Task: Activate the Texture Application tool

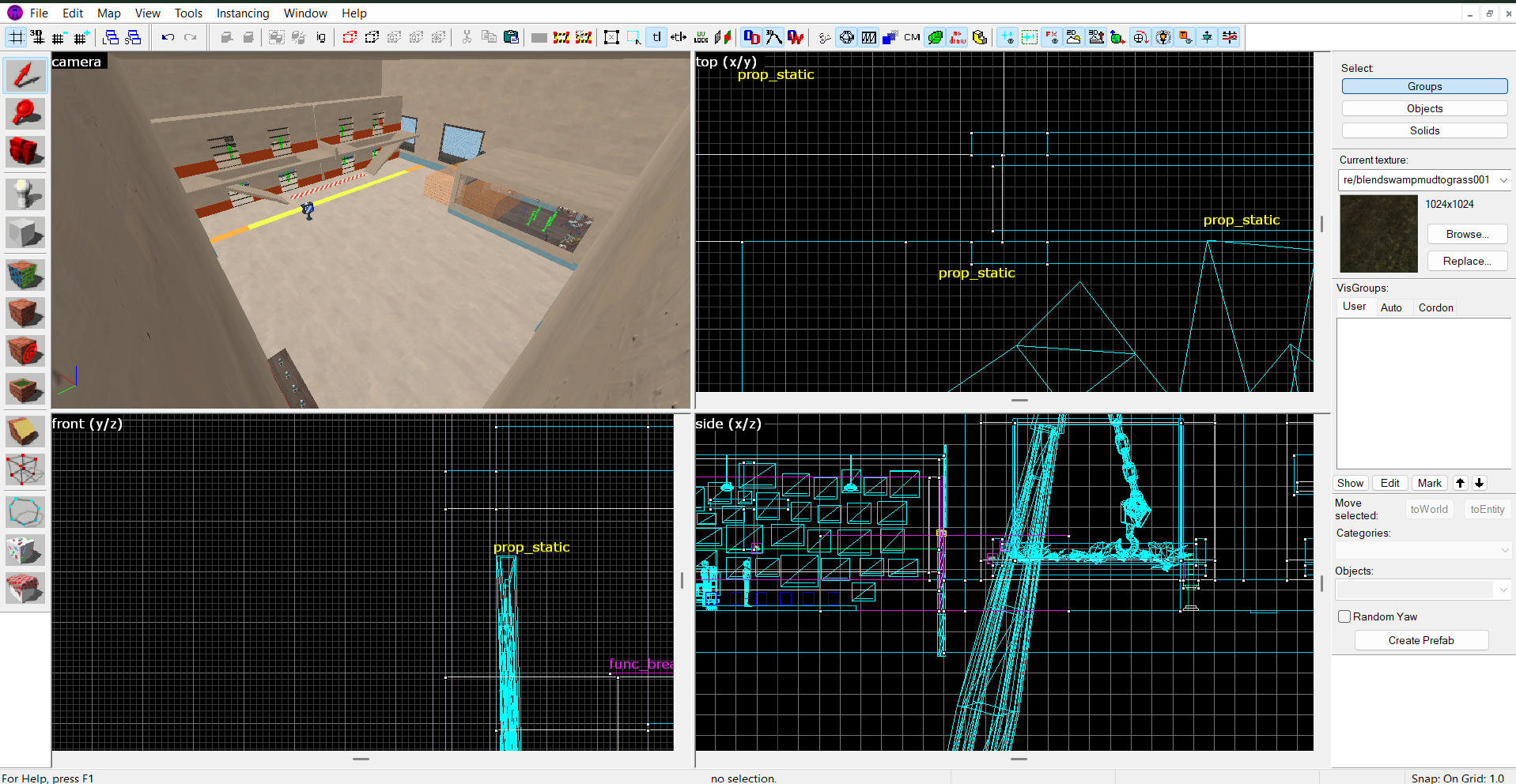Action: click(x=25, y=273)
